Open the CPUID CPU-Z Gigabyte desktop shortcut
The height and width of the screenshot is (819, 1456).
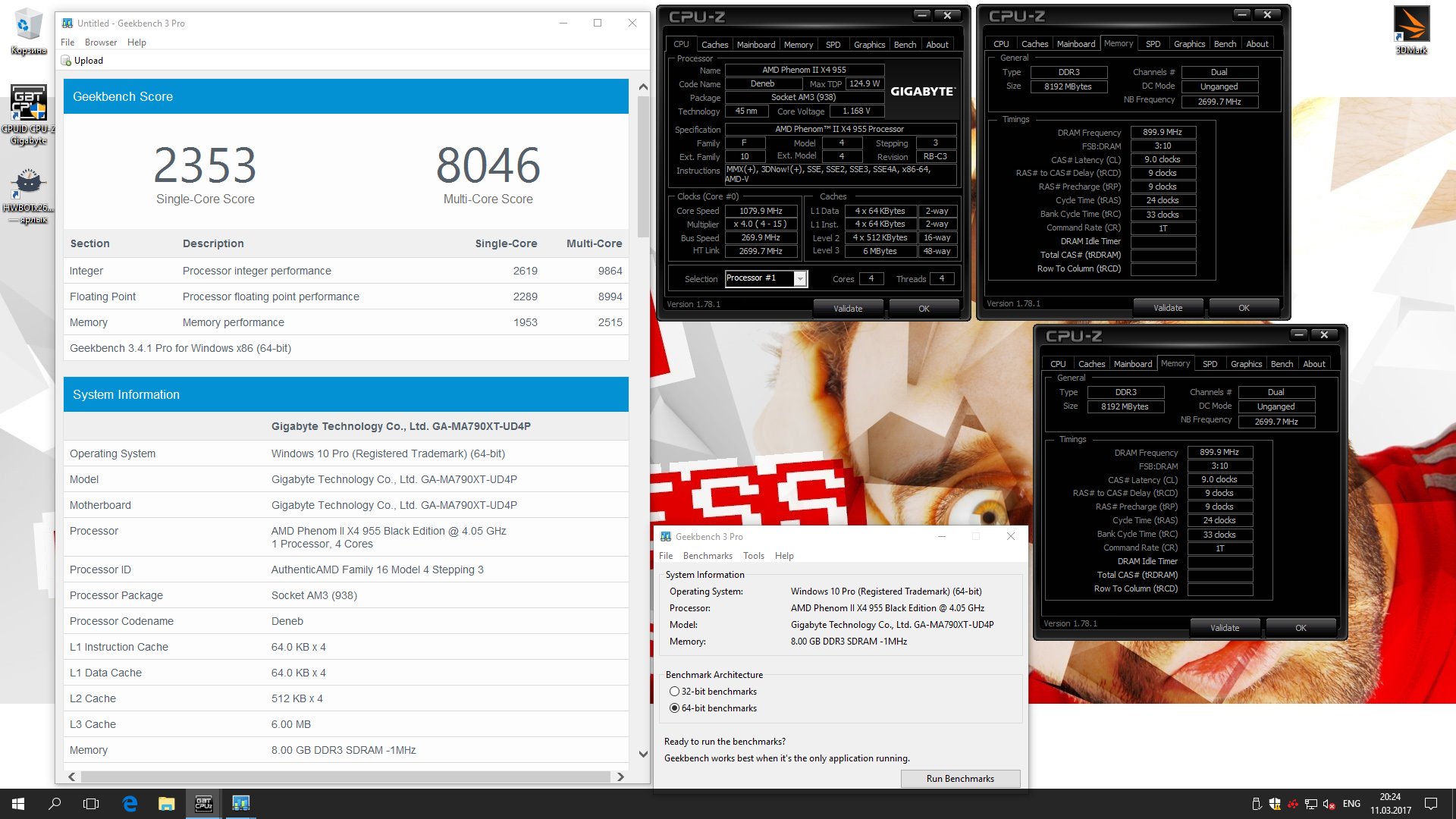tap(28, 114)
